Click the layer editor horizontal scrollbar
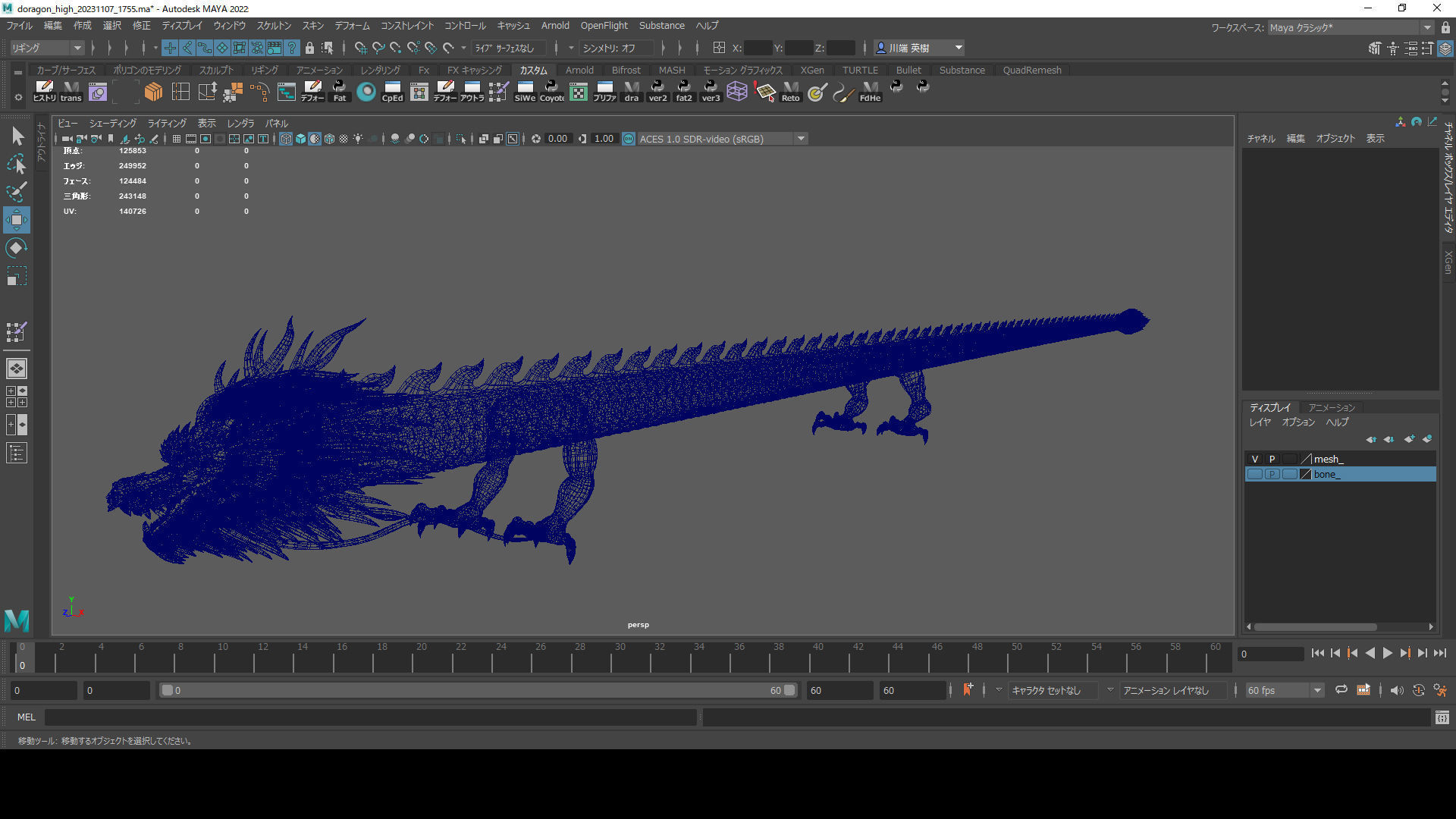 1316,626
